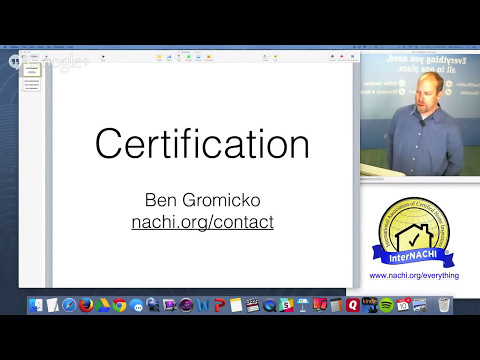Click the Play slideshow button in Keynote toolbar
The width and height of the screenshot is (480, 360).
(x=103, y=58)
